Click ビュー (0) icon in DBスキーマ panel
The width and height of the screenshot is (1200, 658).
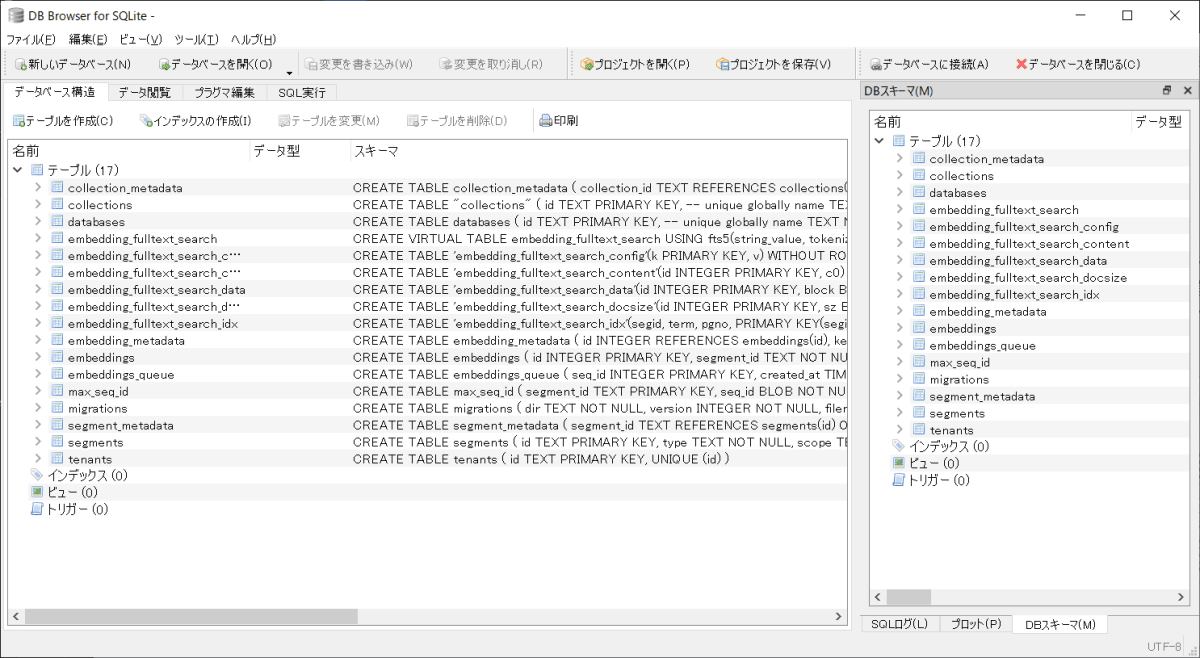[x=899, y=463]
